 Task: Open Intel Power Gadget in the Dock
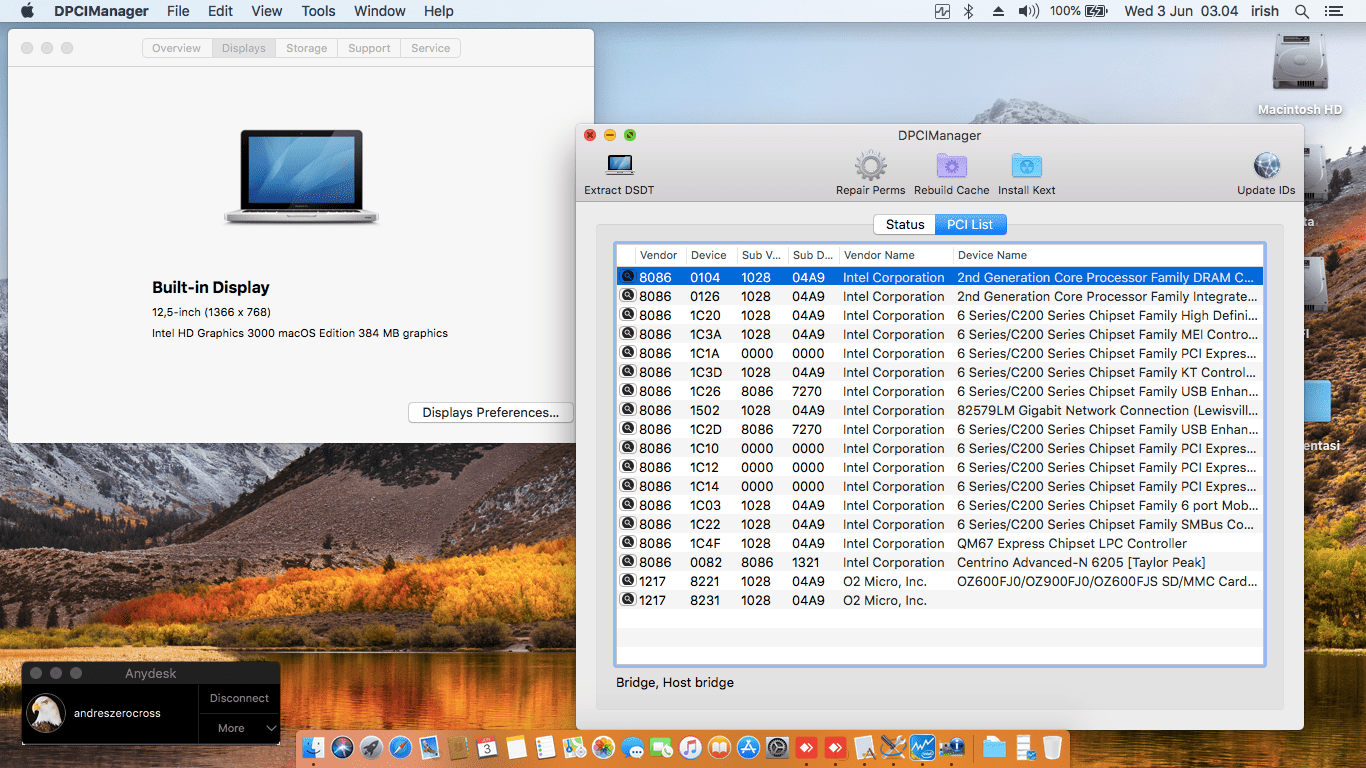922,747
